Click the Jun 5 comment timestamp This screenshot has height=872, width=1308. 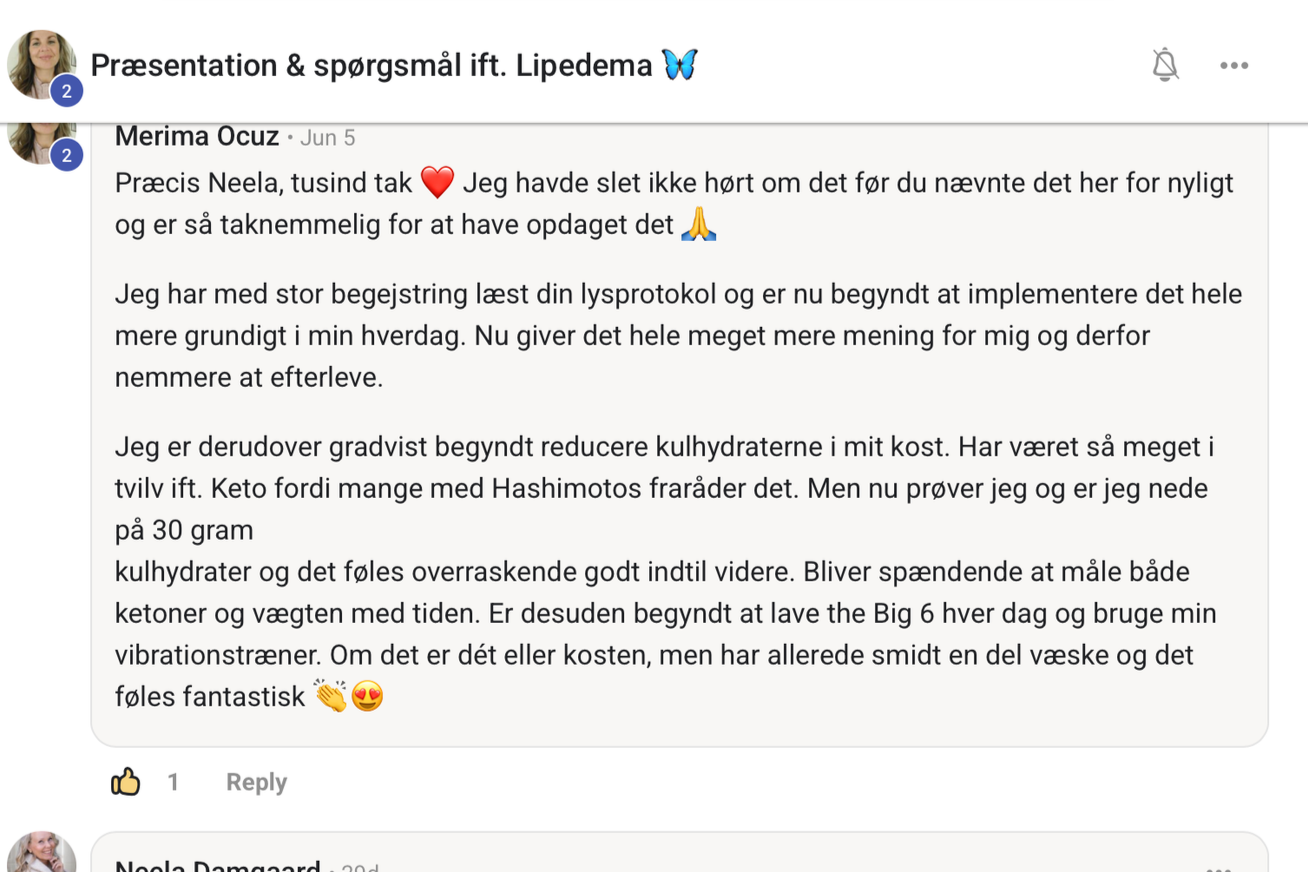[328, 138]
